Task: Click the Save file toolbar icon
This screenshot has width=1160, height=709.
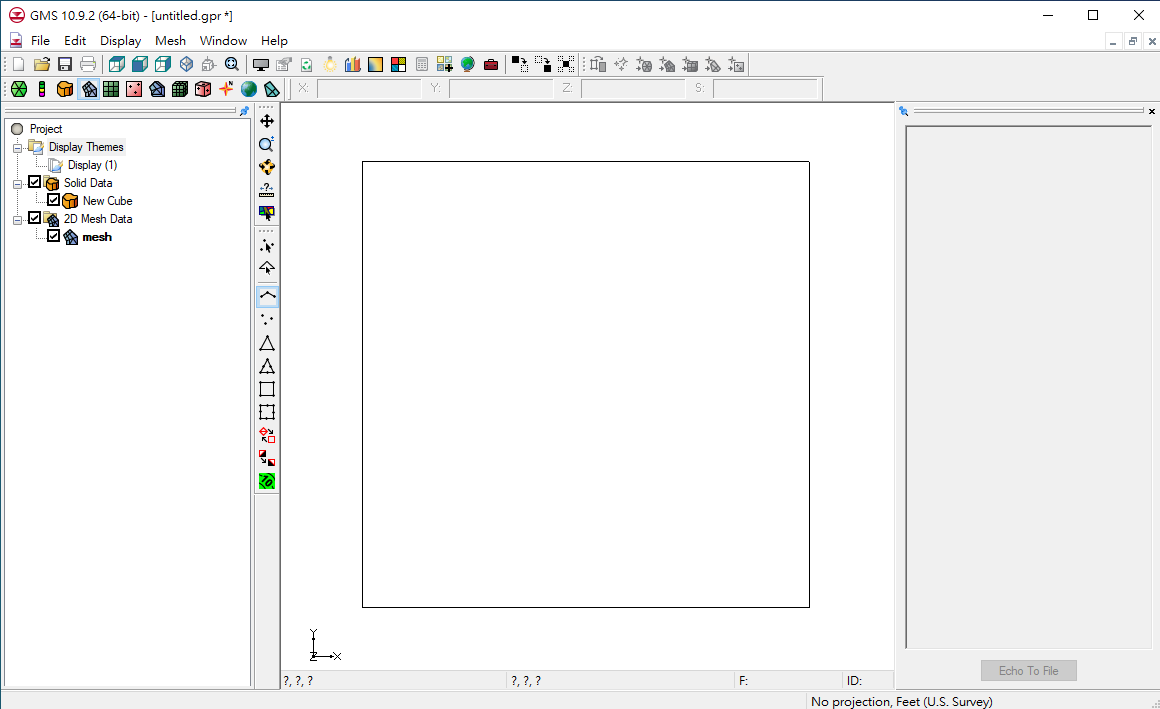Action: pyautogui.click(x=65, y=65)
